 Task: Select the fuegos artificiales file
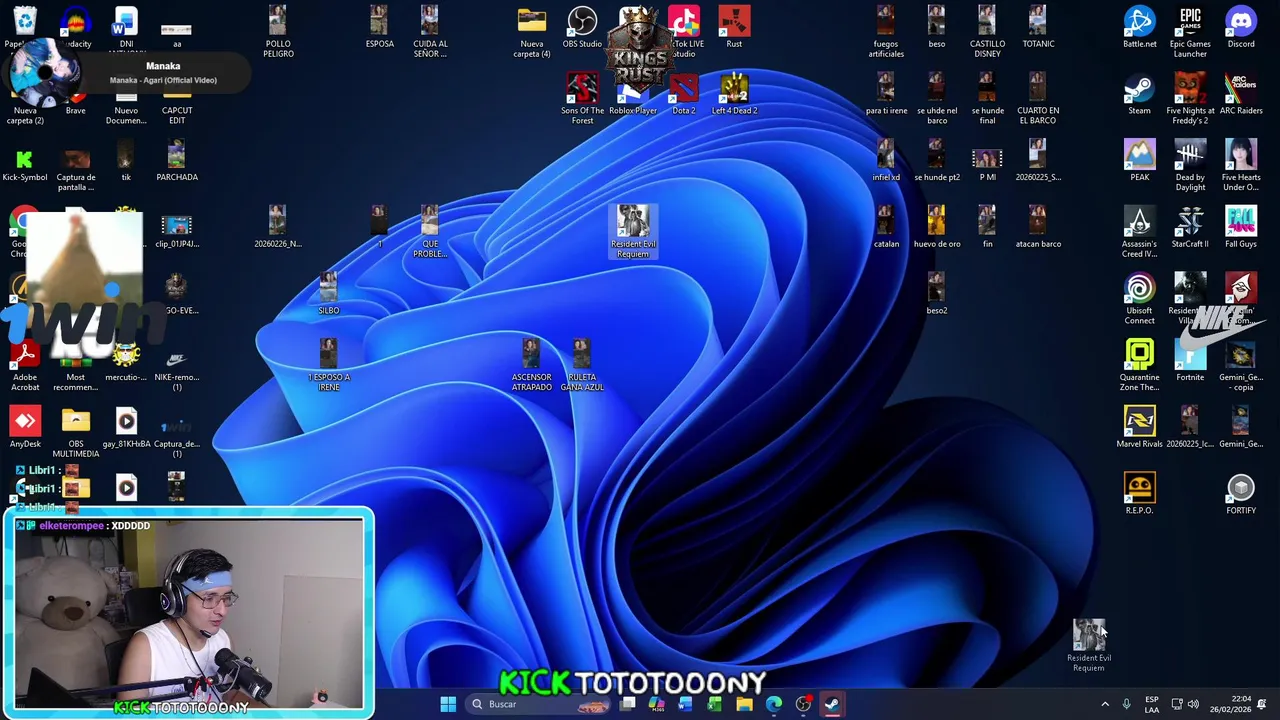886,33
